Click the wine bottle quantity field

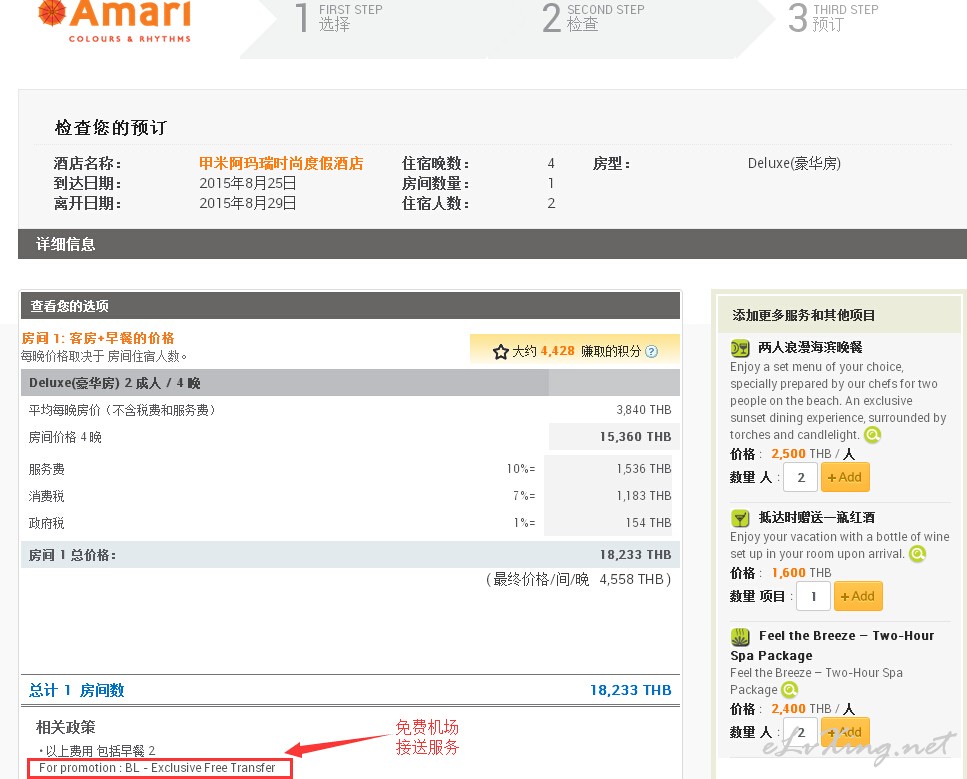813,596
